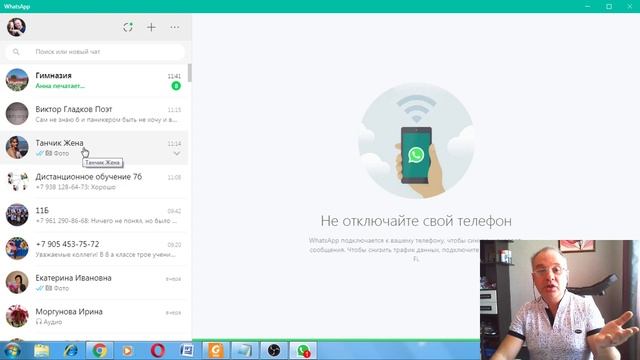Open Дистанционное обучение 7б group chat
The width and height of the screenshot is (640, 360).
tap(94, 181)
